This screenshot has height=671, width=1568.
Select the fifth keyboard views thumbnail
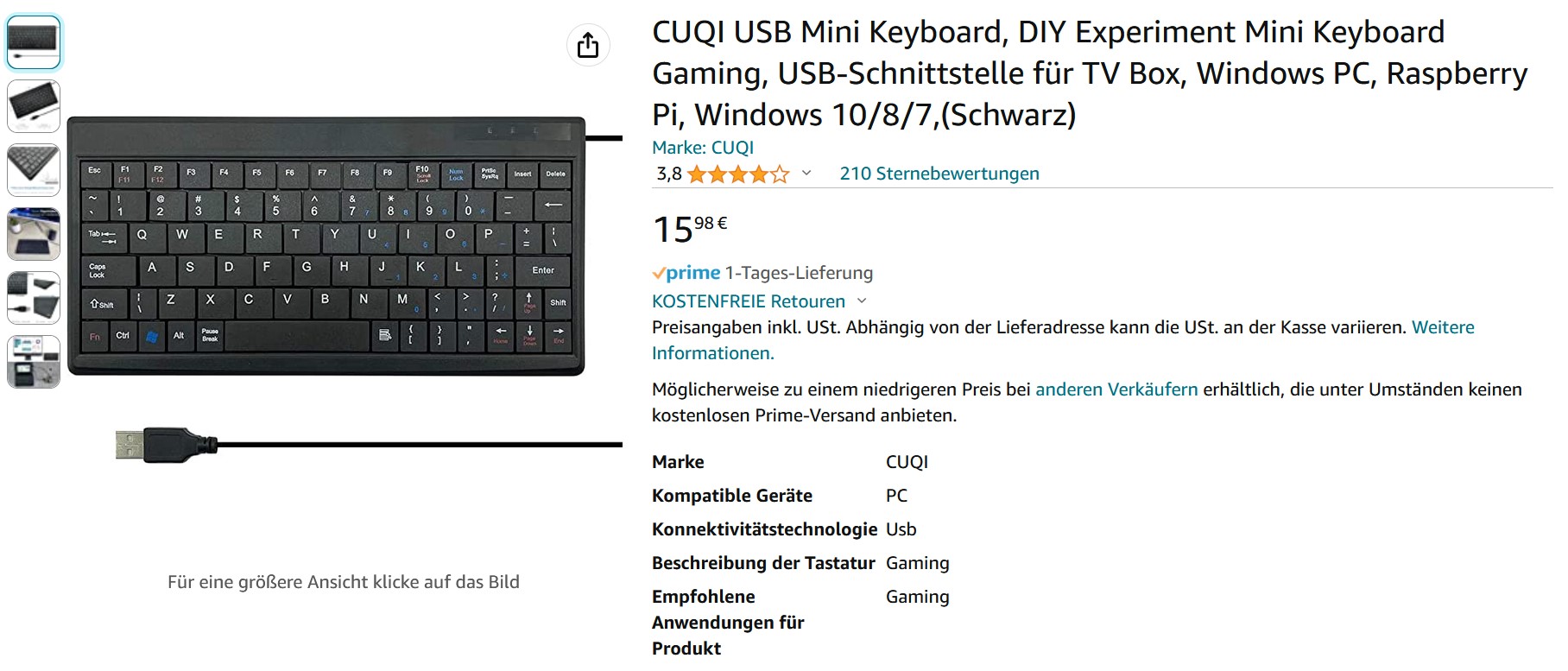click(x=34, y=298)
